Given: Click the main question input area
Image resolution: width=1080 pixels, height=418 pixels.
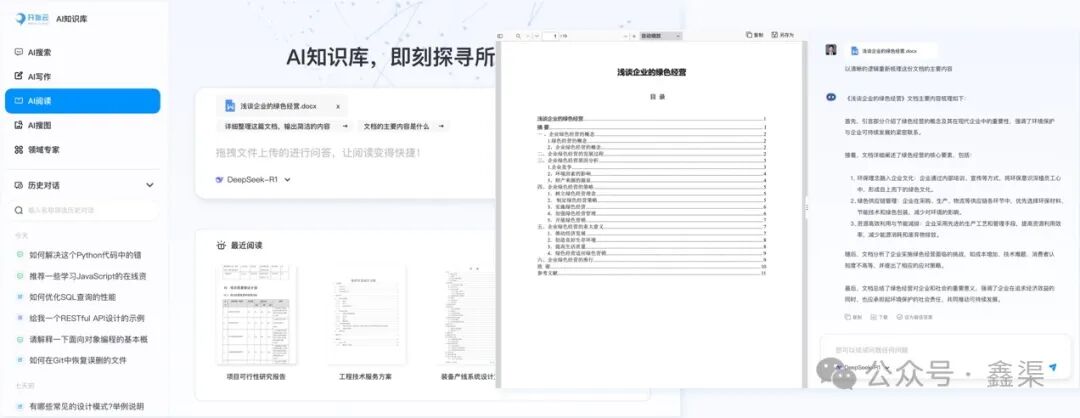Looking at the screenshot, I should pyautogui.click(x=318, y=152).
